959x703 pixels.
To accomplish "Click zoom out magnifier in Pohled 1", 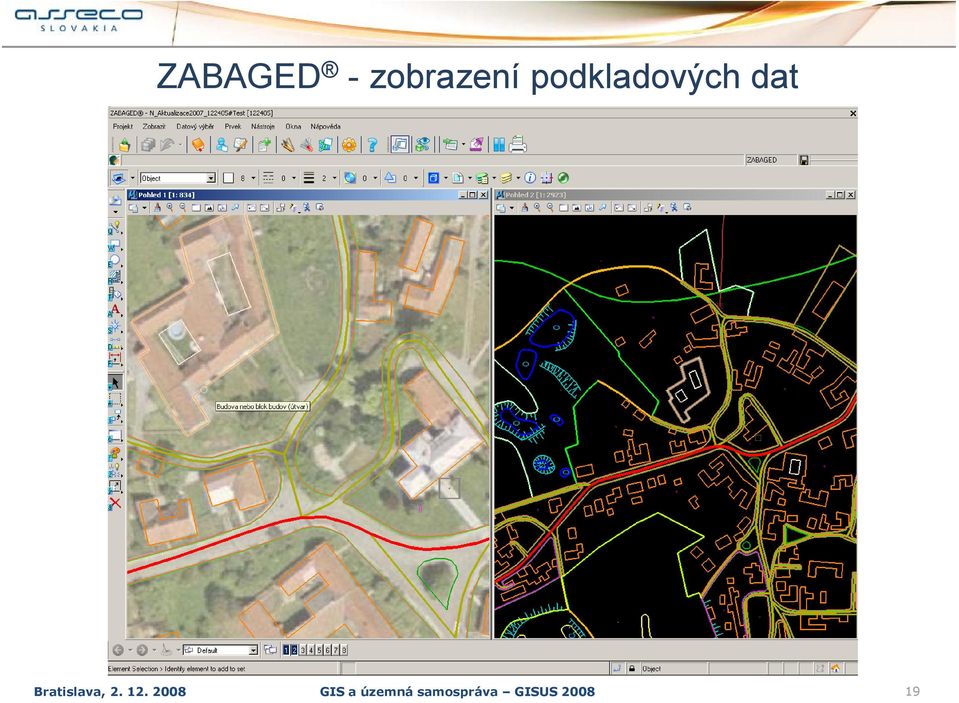I will (182, 208).
